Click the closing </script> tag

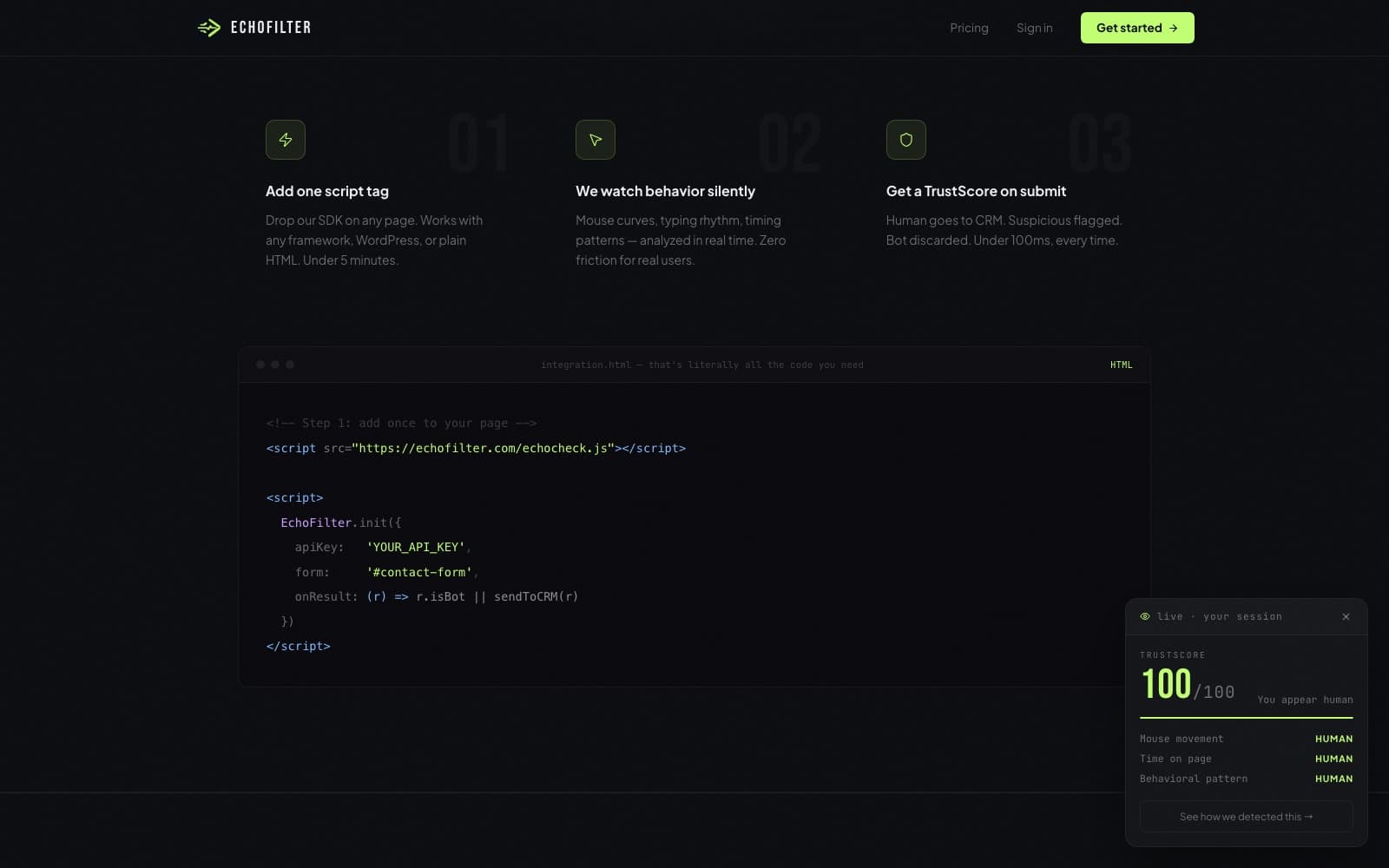(x=298, y=646)
